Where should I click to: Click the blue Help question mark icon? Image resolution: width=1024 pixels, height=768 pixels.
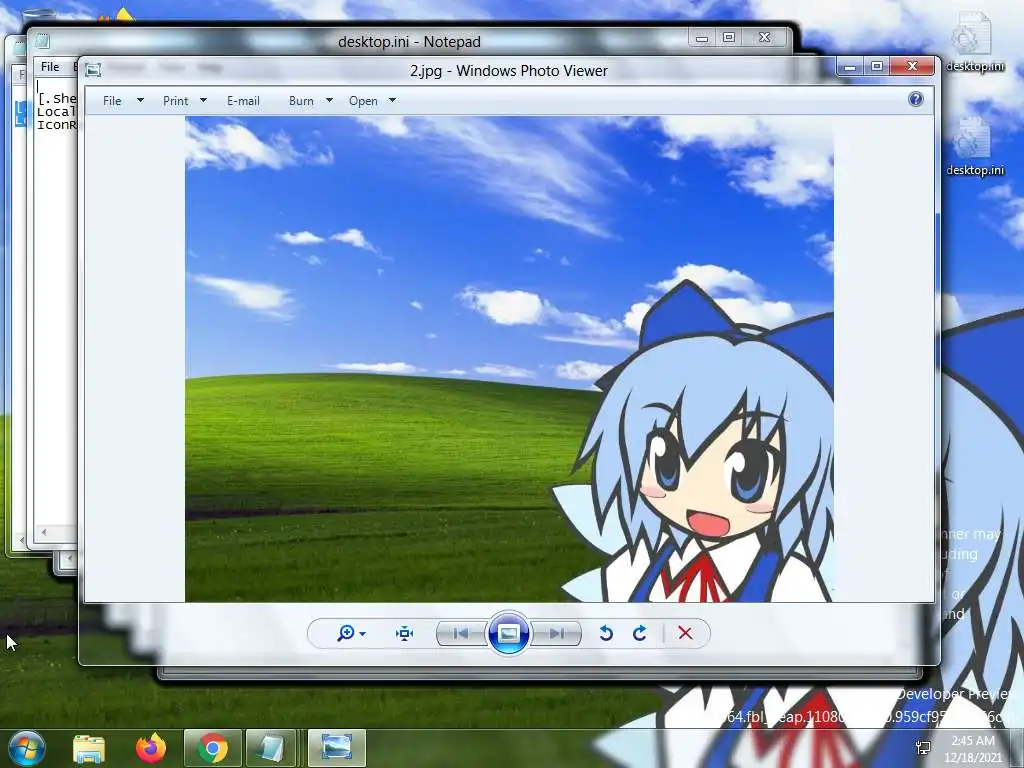916,99
